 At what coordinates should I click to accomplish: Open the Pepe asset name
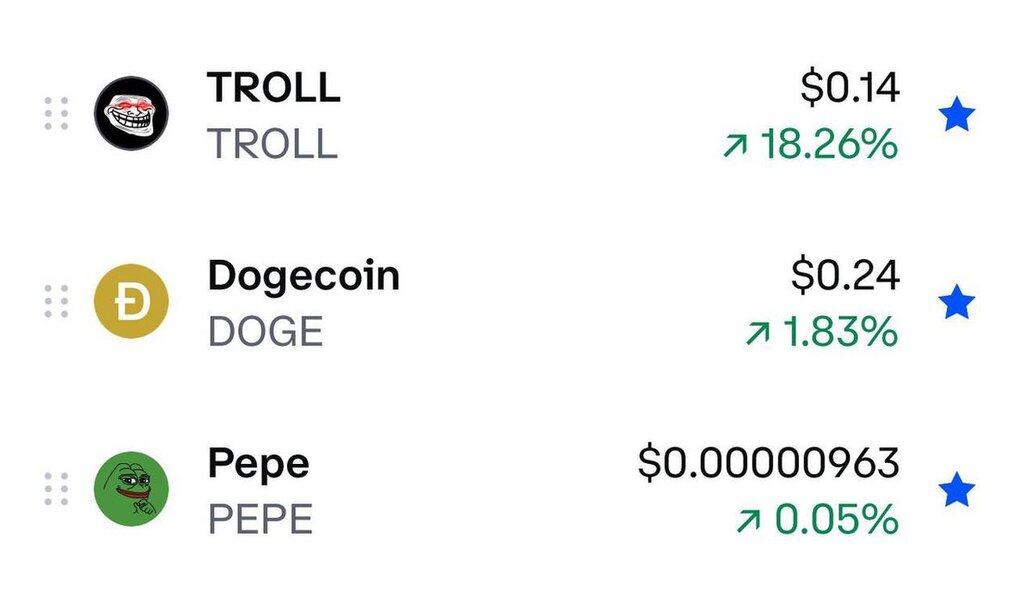click(258, 465)
